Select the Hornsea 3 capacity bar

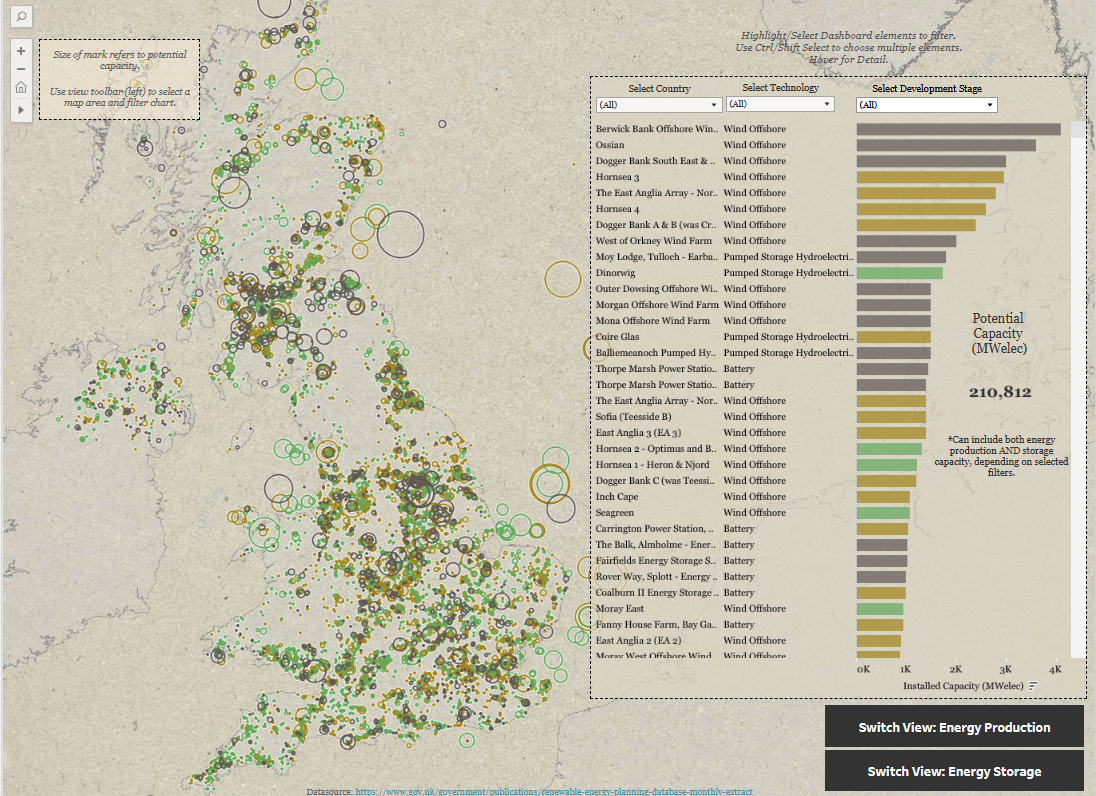930,177
